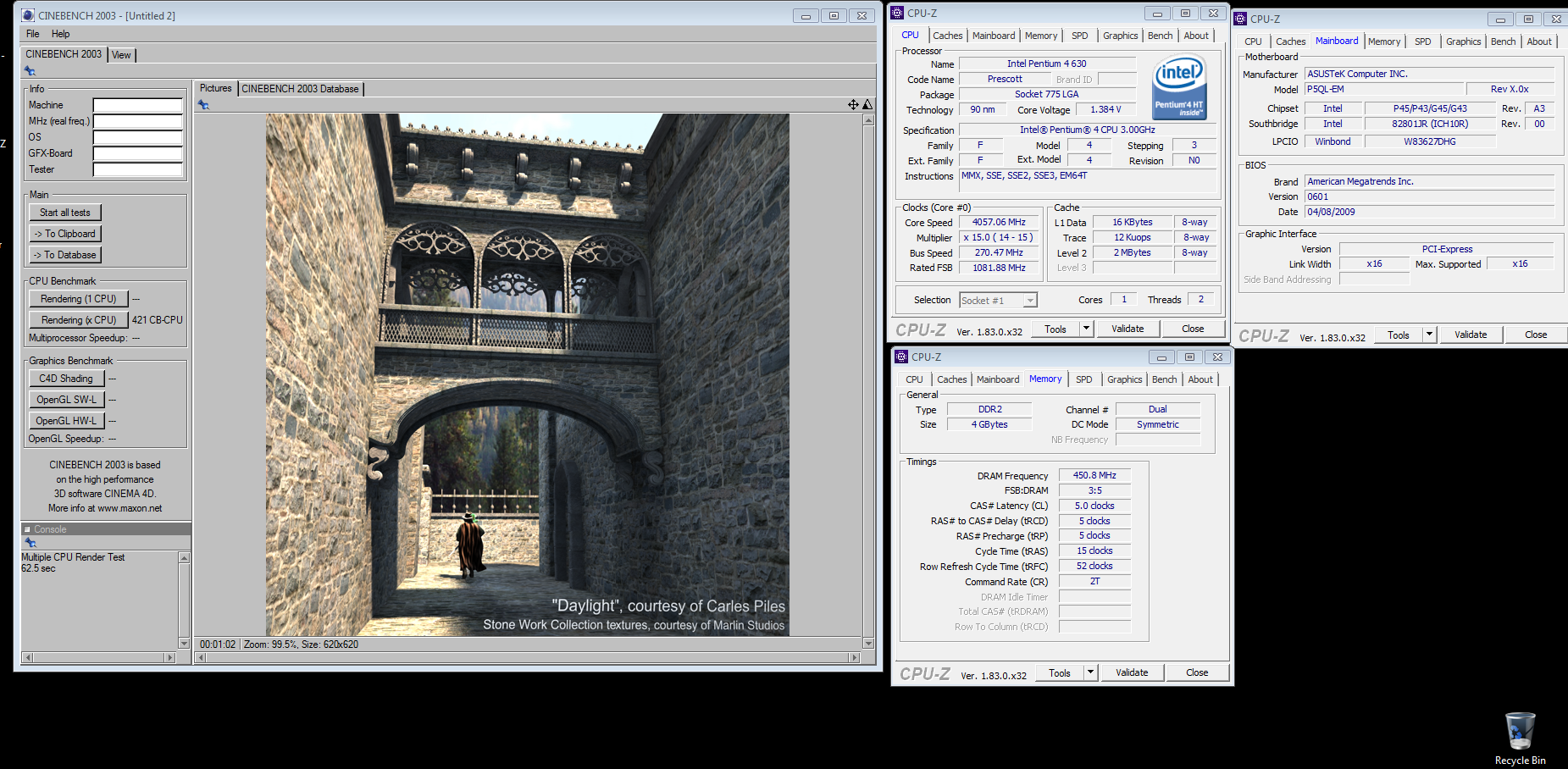Collapse the Console panel header icon
The image size is (1568, 769).
coord(27,529)
